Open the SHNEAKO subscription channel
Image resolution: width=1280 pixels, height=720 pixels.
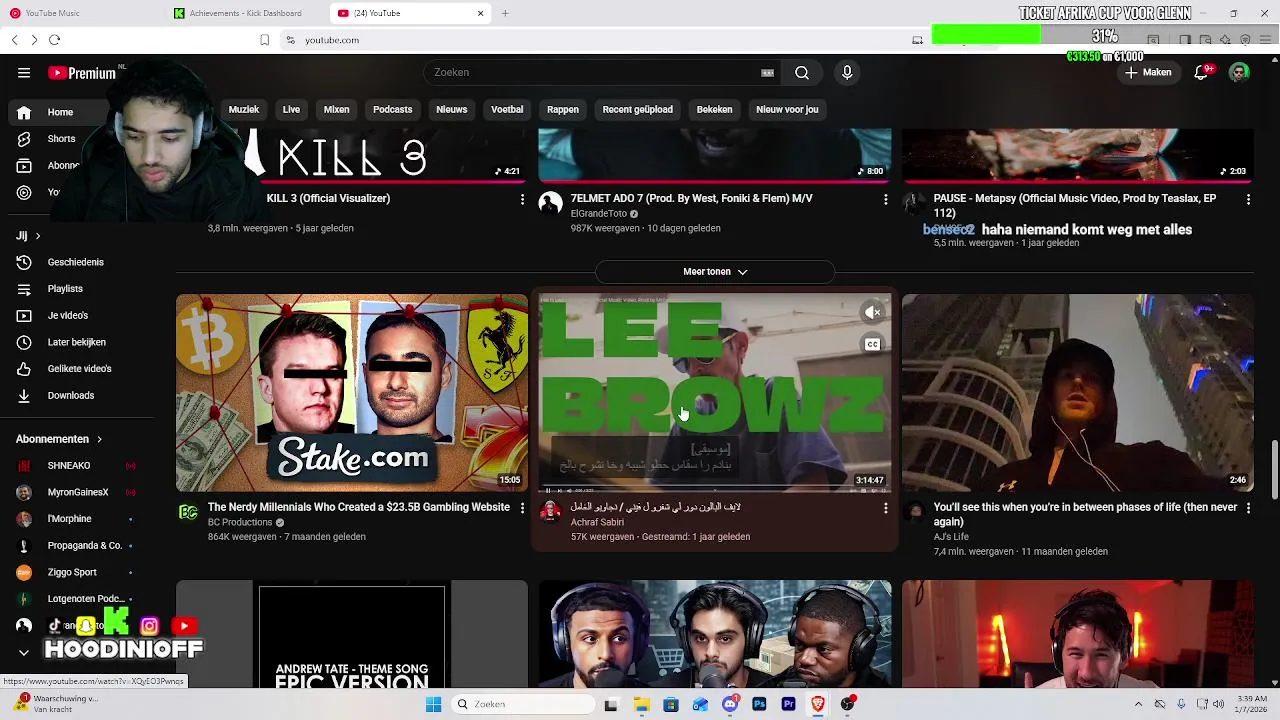click(x=77, y=466)
